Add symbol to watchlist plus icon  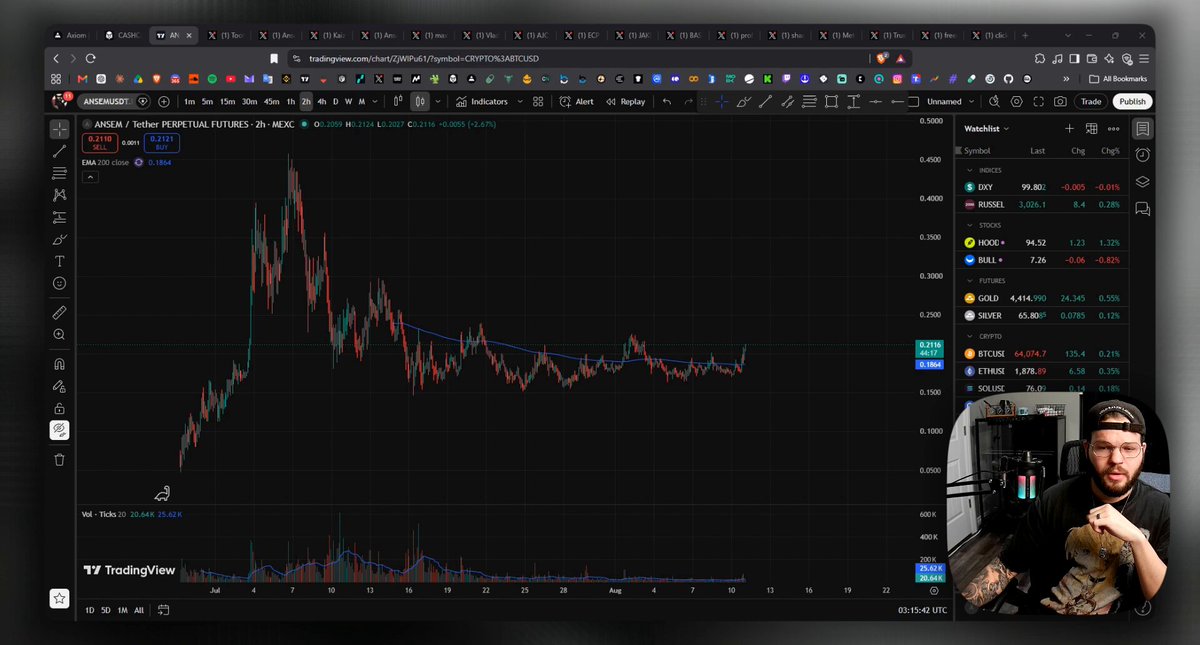tap(1069, 129)
